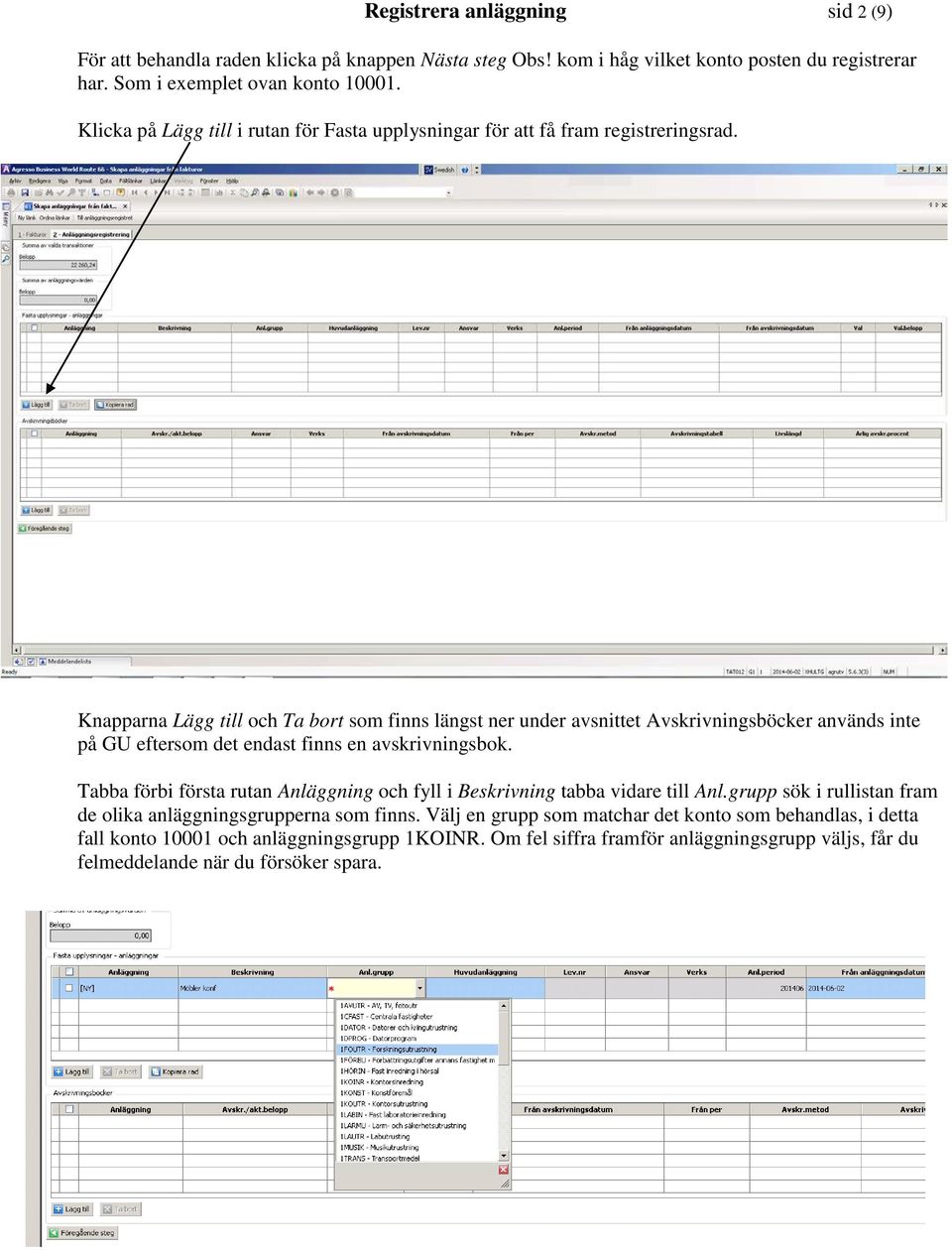Image resolution: width=952 pixels, height=1251 pixels.
Task: Click the Huvudanläggning column header in the lower table
Action: [486, 972]
